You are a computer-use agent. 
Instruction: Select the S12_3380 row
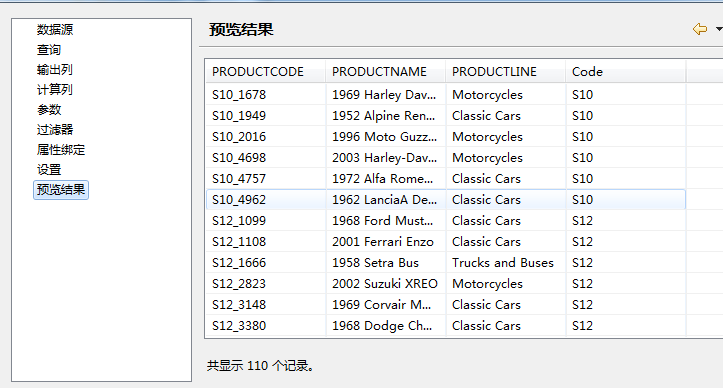pos(446,325)
